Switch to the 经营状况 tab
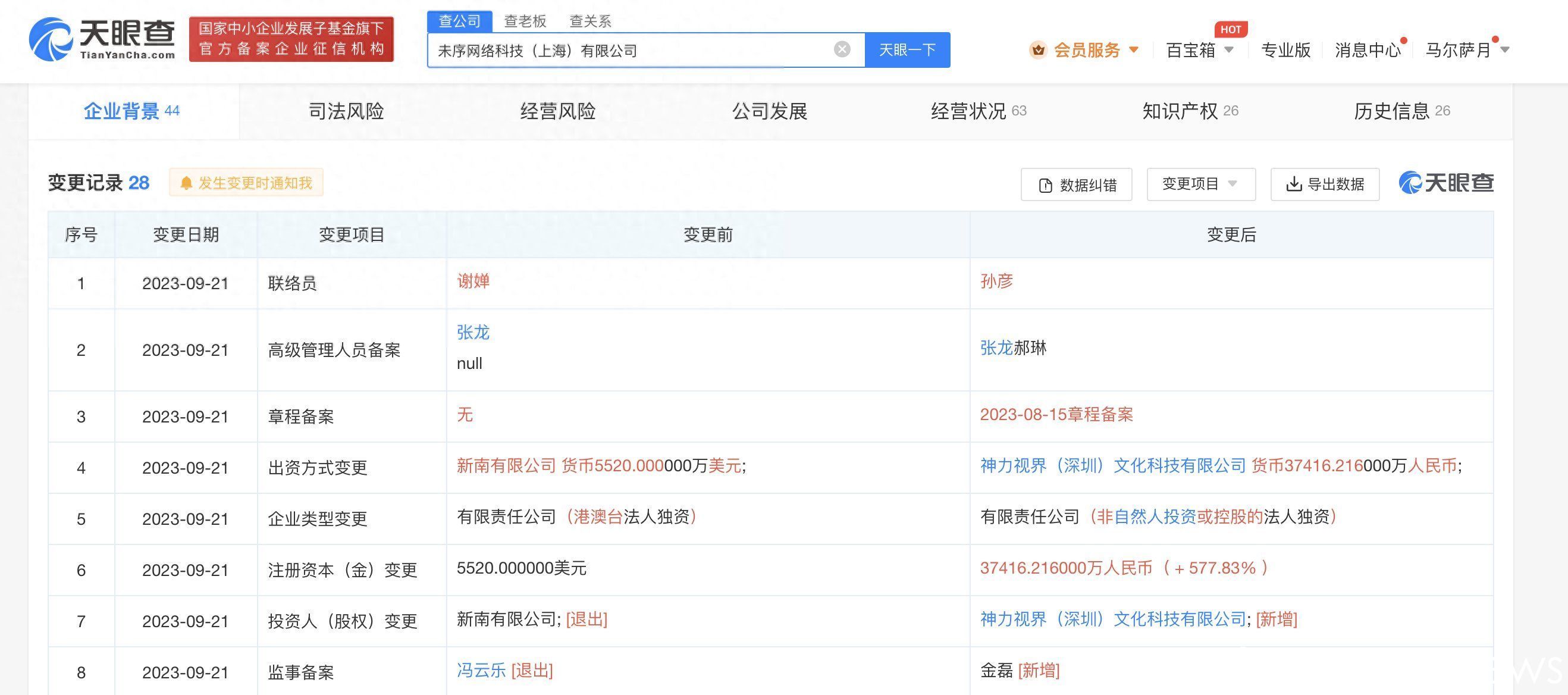The width and height of the screenshot is (1568, 695). pyautogui.click(x=979, y=111)
